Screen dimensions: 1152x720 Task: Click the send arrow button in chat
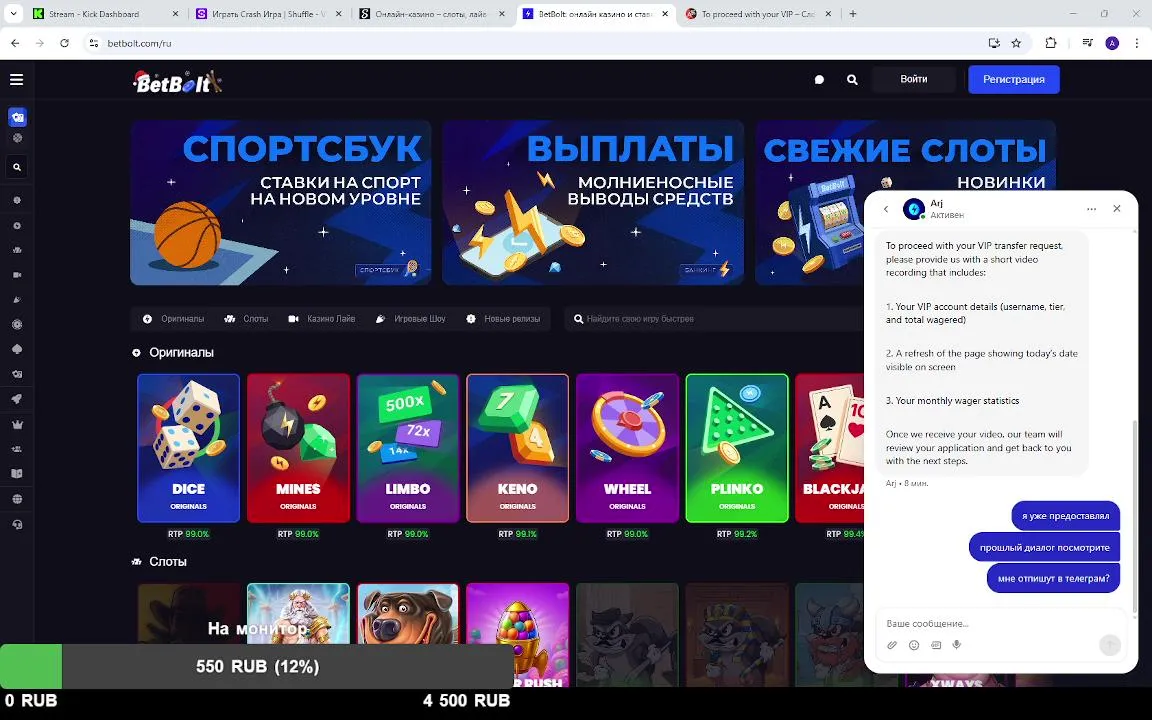tap(1110, 645)
